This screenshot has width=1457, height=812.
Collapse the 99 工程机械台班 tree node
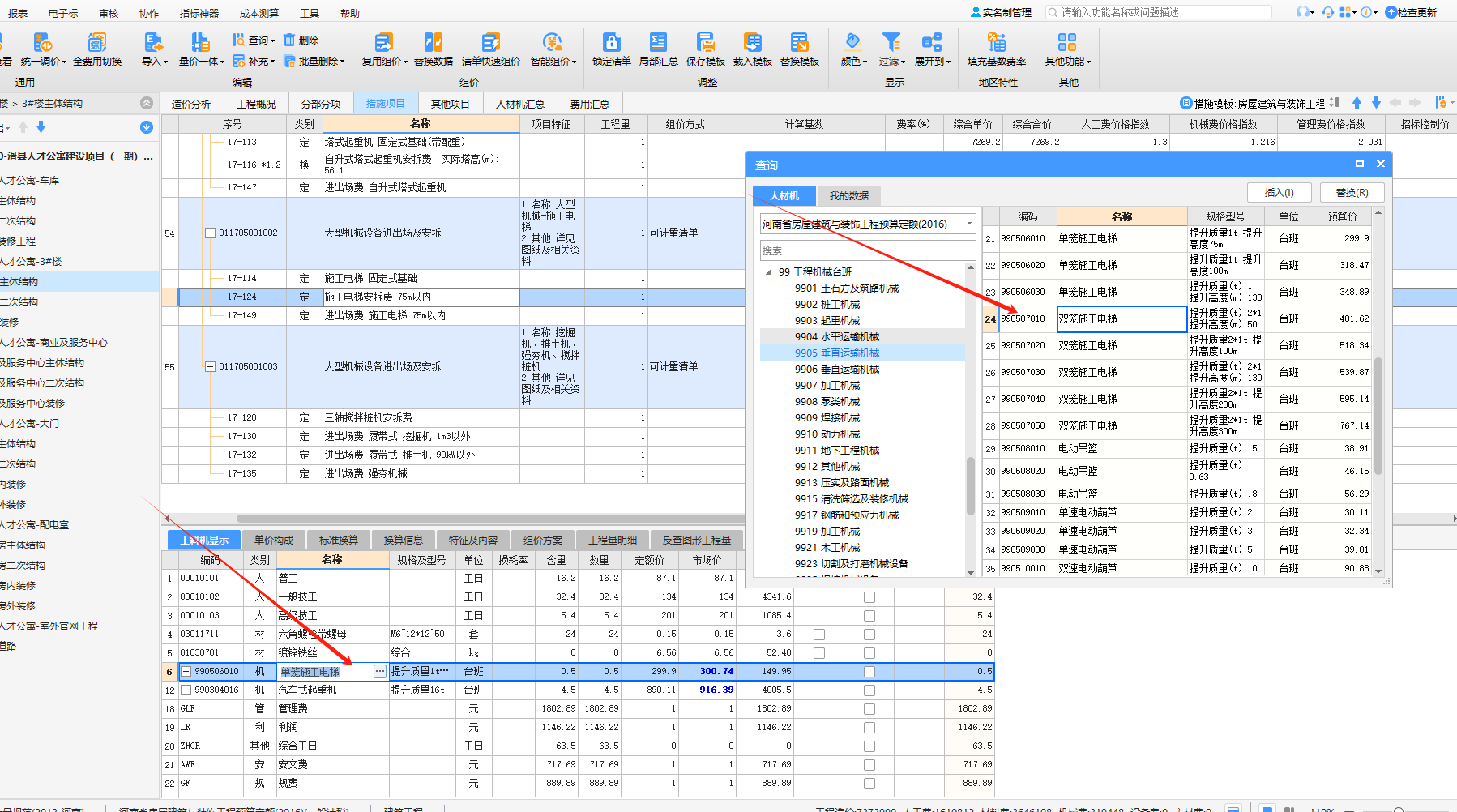[x=768, y=272]
